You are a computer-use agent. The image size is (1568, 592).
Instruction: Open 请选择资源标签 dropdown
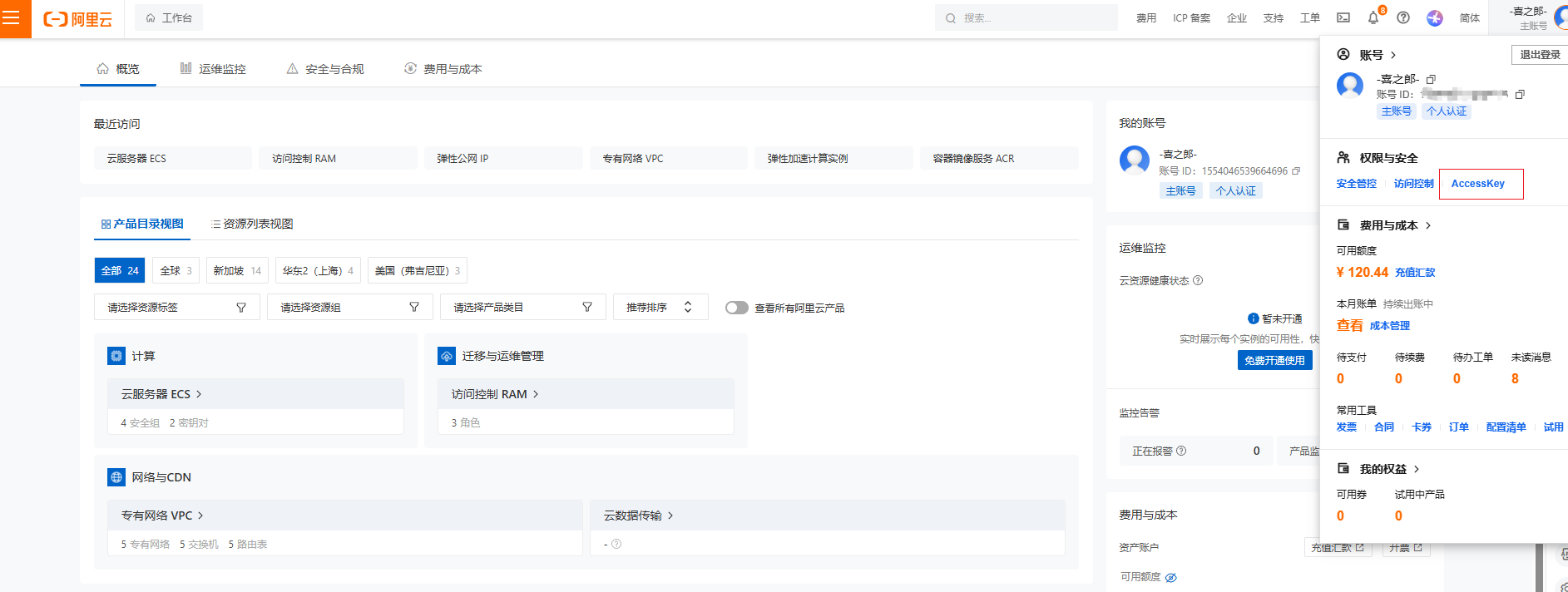click(x=177, y=307)
